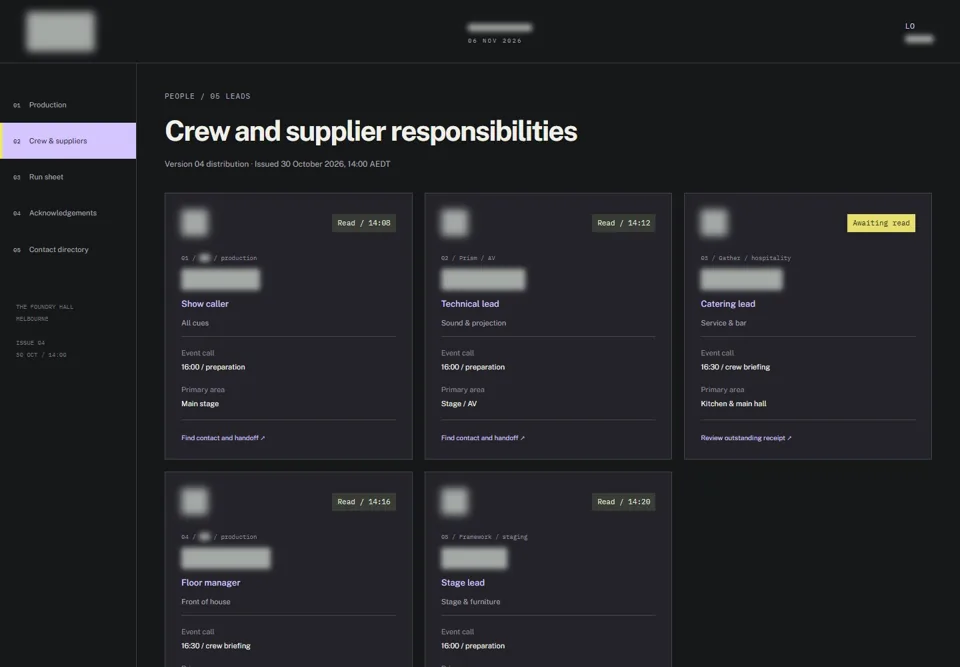Click the avatar on Technical lead card

tap(454, 222)
